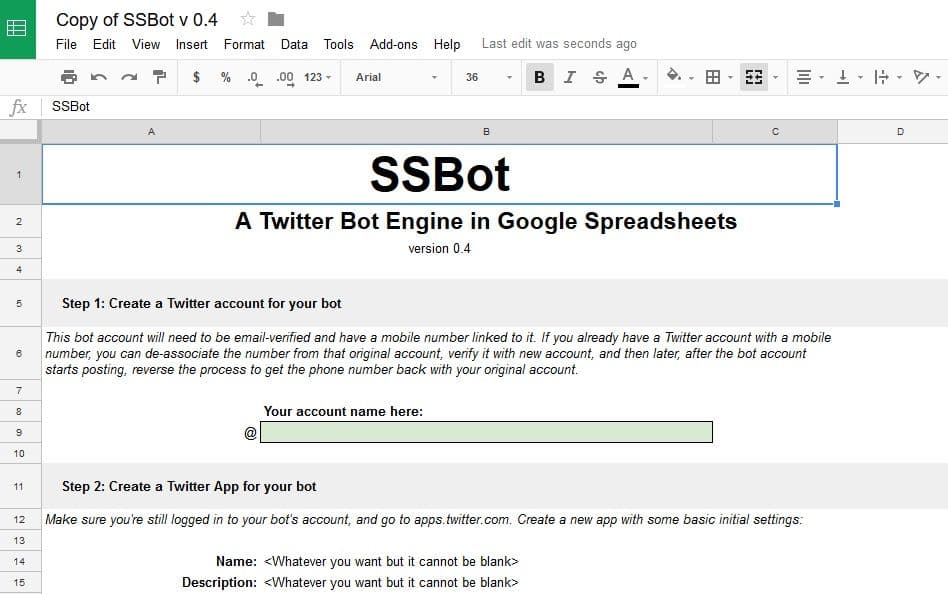Open the Tools menu
Image resolution: width=948 pixels, height=594 pixels.
[x=338, y=44]
